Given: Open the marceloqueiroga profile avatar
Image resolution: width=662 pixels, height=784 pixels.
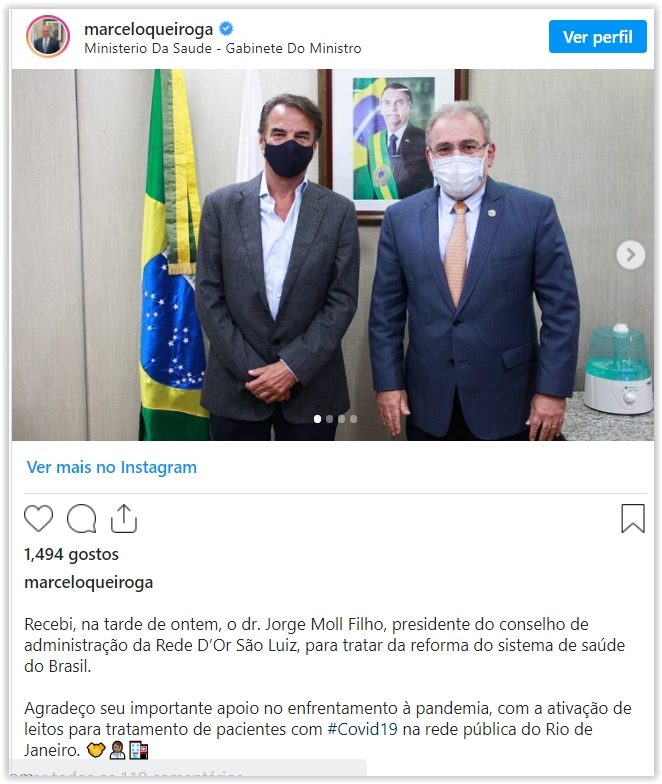Looking at the screenshot, I should point(48,36).
